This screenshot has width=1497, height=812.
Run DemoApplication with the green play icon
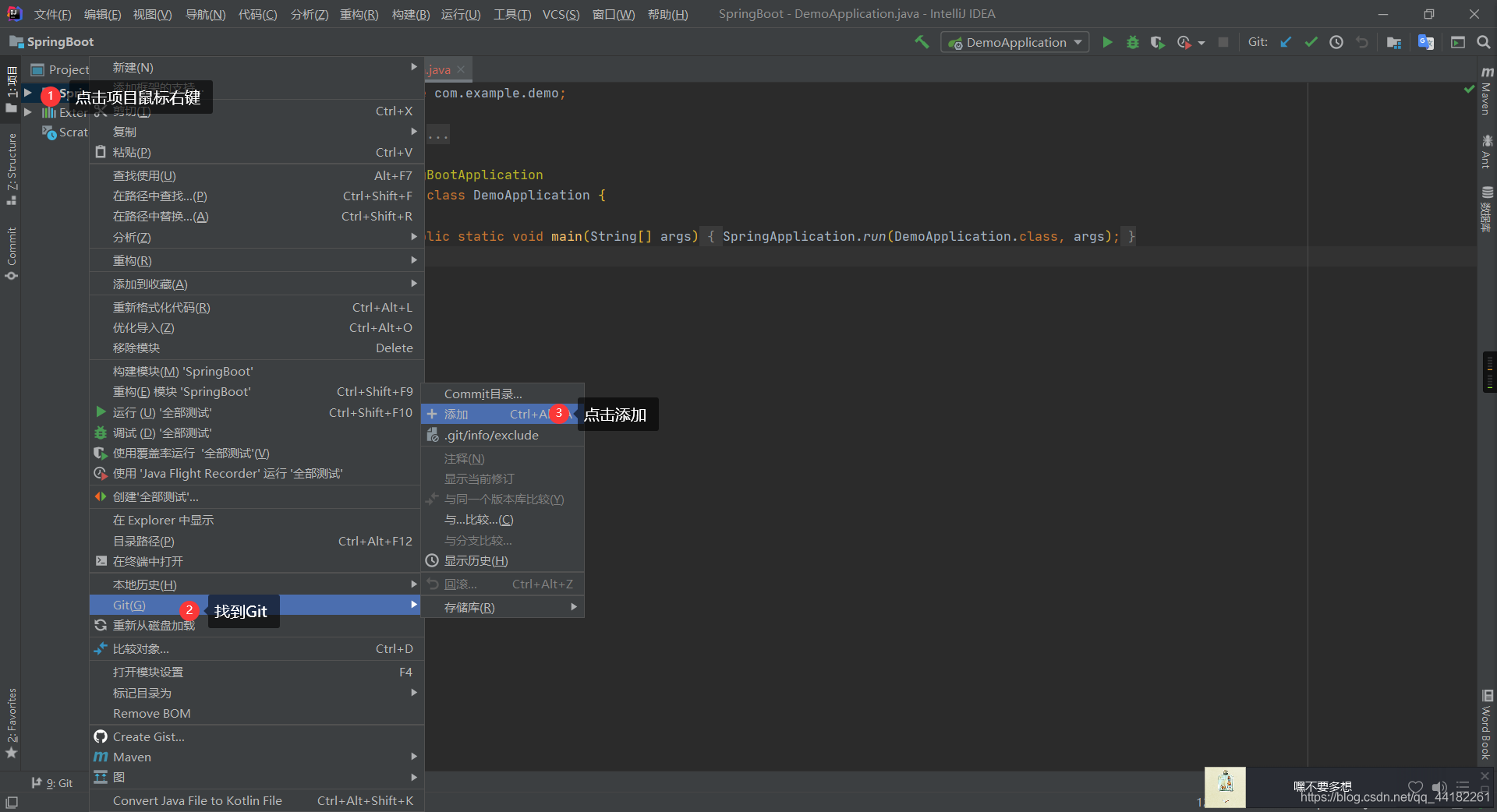pyautogui.click(x=1107, y=42)
